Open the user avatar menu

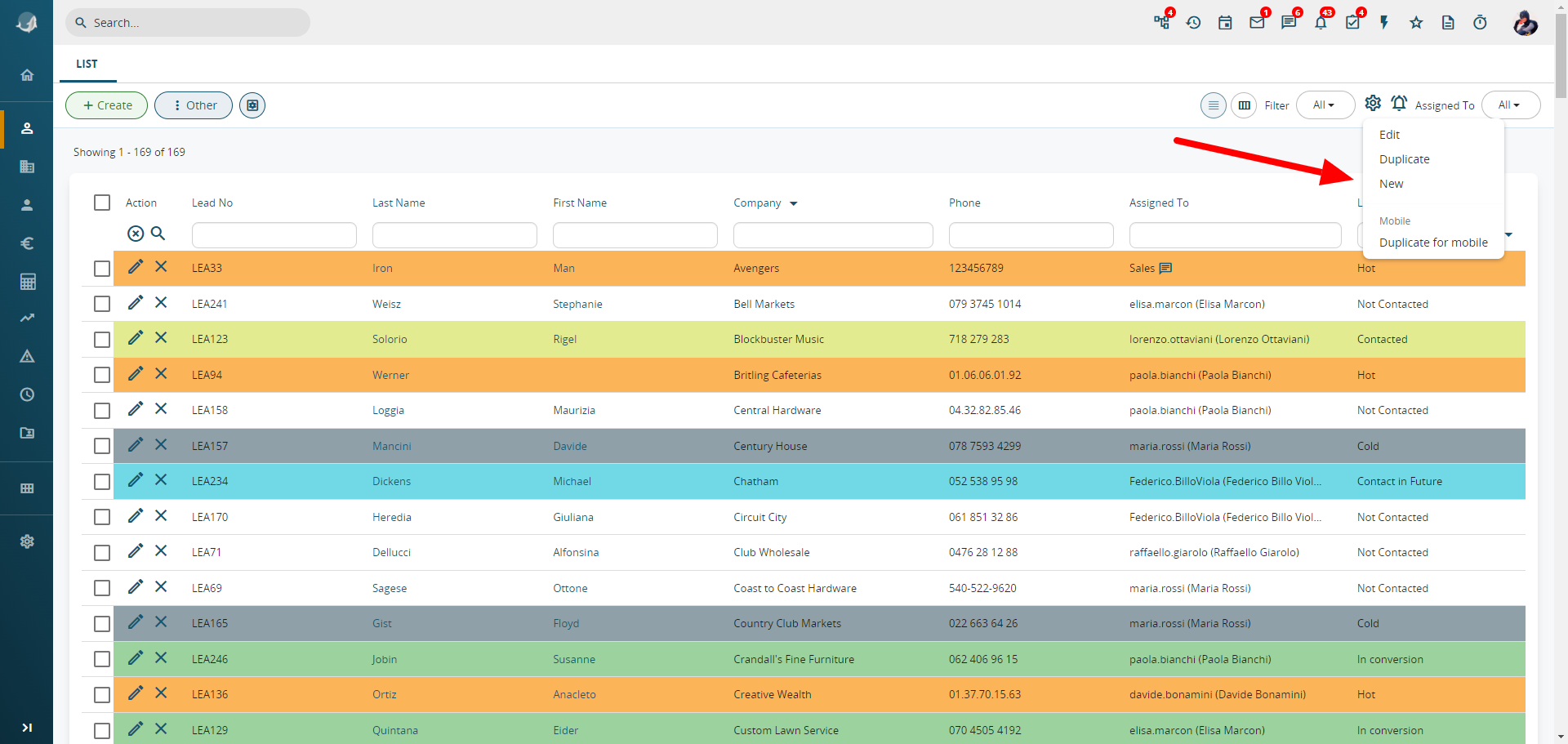[1525, 23]
